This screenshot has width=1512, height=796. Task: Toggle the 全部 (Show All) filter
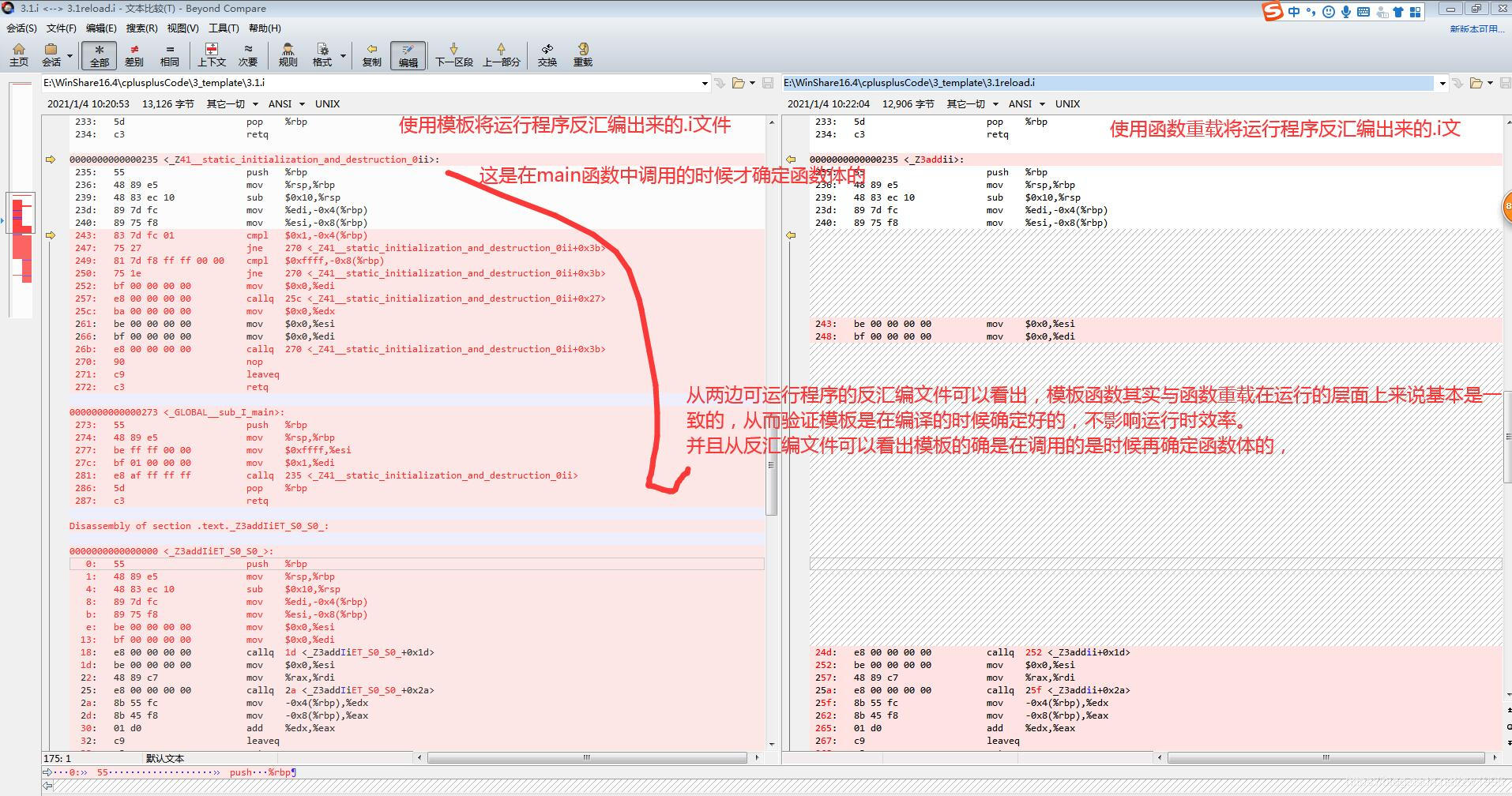click(100, 55)
